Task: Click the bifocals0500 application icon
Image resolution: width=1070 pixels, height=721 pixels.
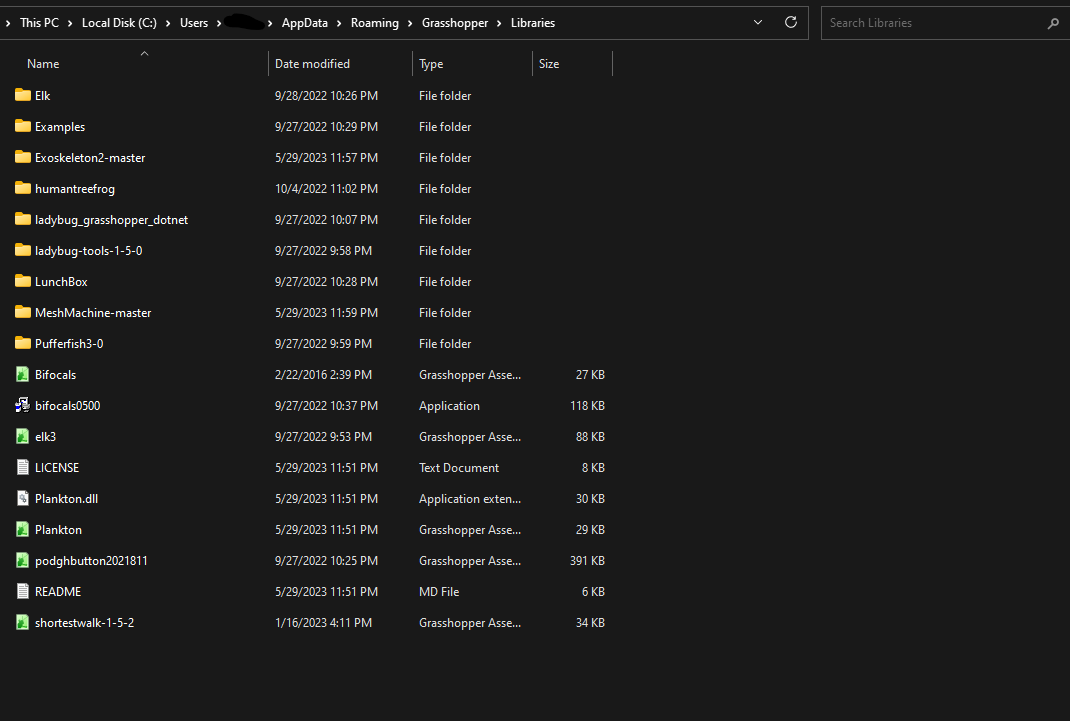Action: pyautogui.click(x=23, y=405)
